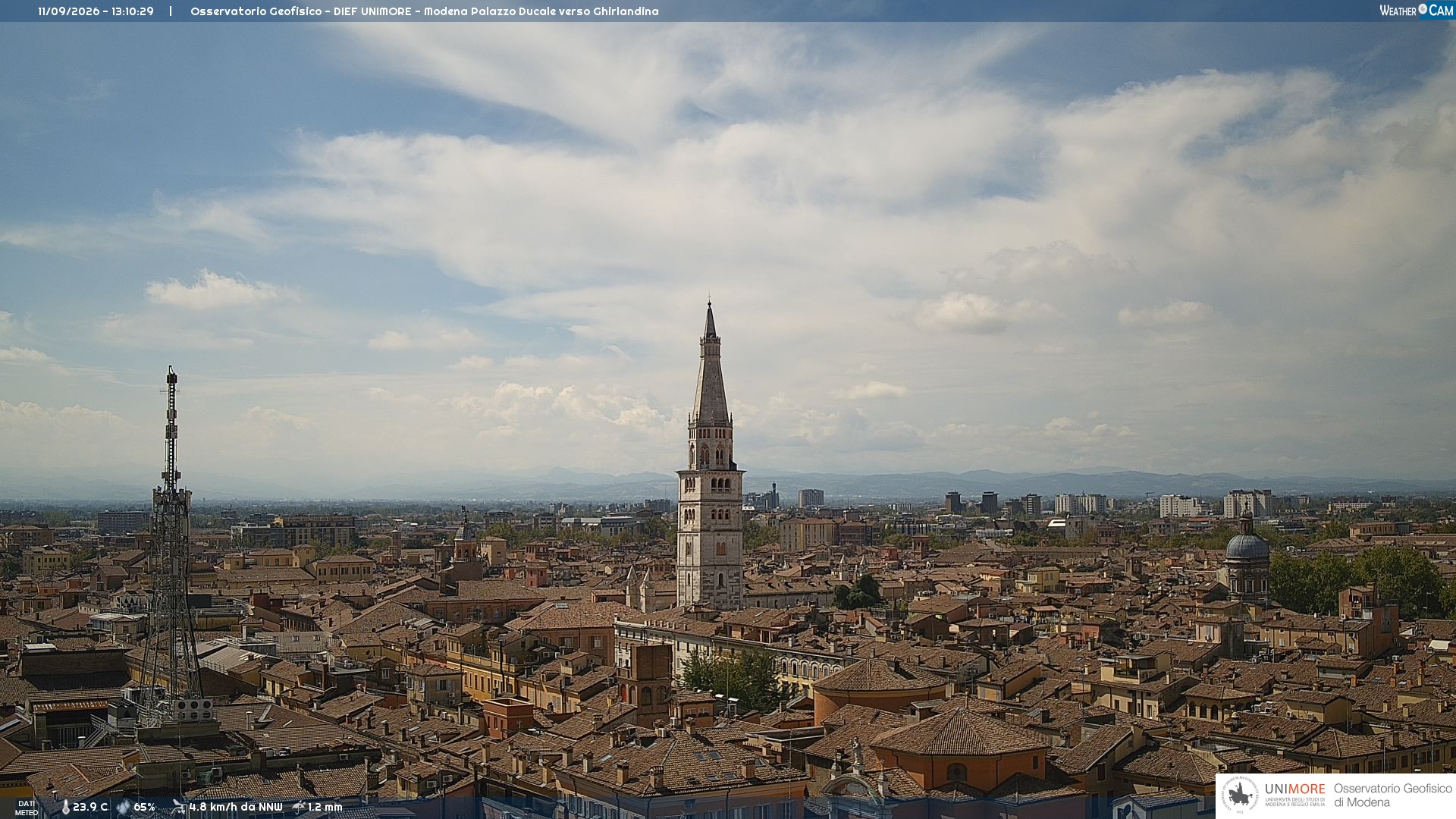Click the 1.2 mm rainfall value

click(x=325, y=807)
